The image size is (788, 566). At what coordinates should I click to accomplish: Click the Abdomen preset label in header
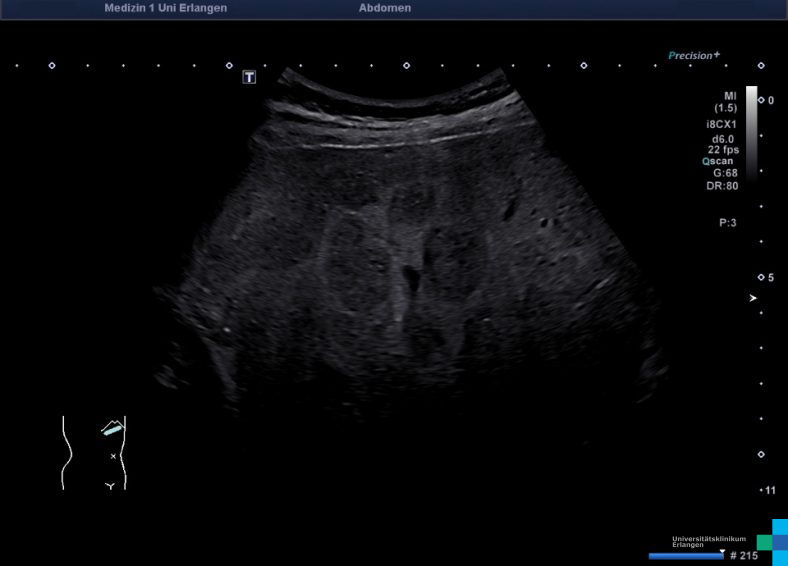click(384, 8)
